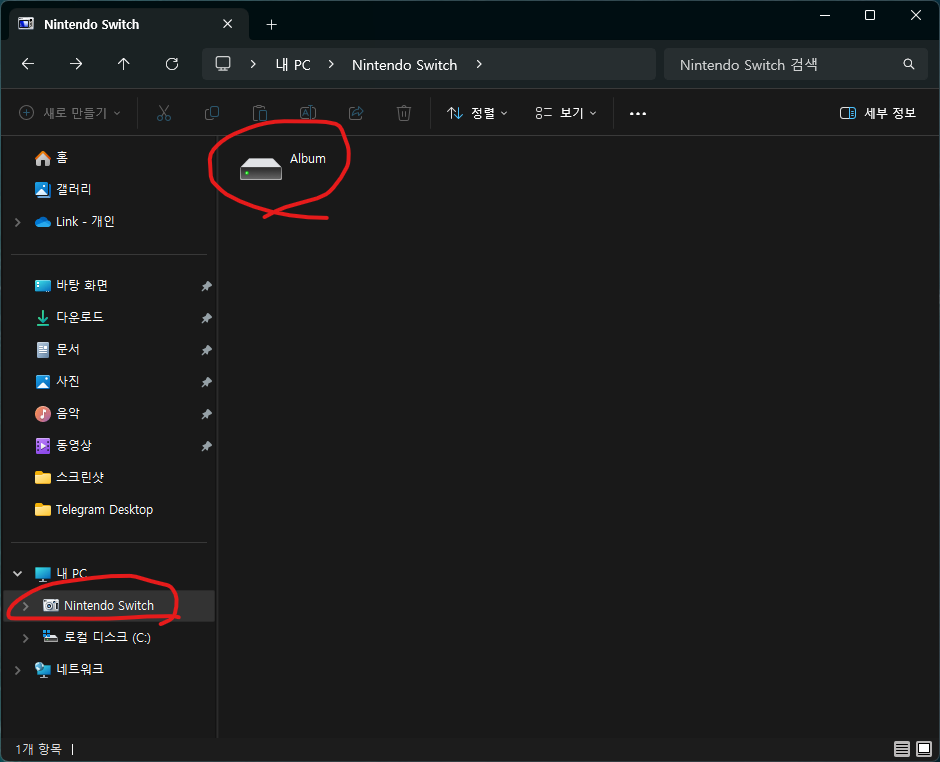The image size is (940, 762).
Task: Collapse the 내 PC tree node
Action: pos(17,574)
